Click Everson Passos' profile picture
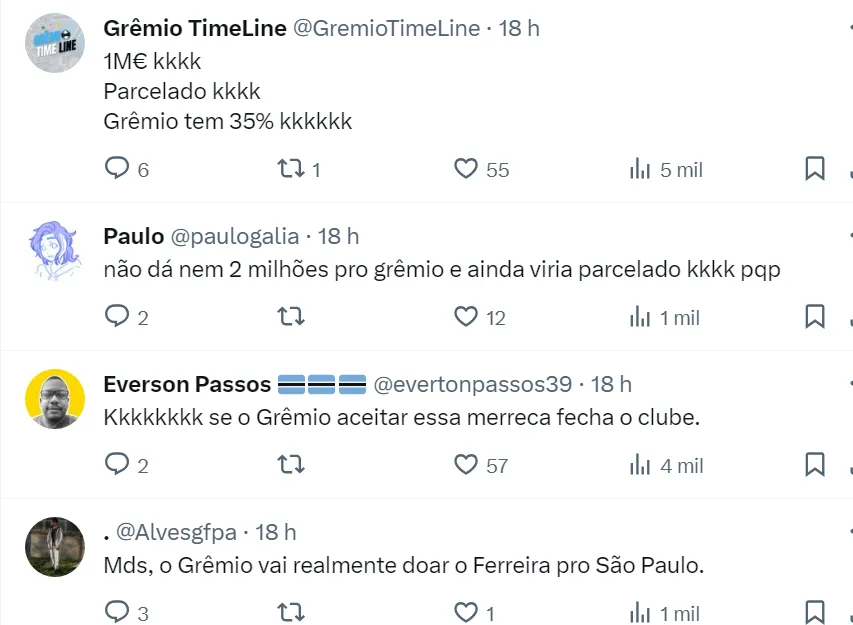 (54, 399)
